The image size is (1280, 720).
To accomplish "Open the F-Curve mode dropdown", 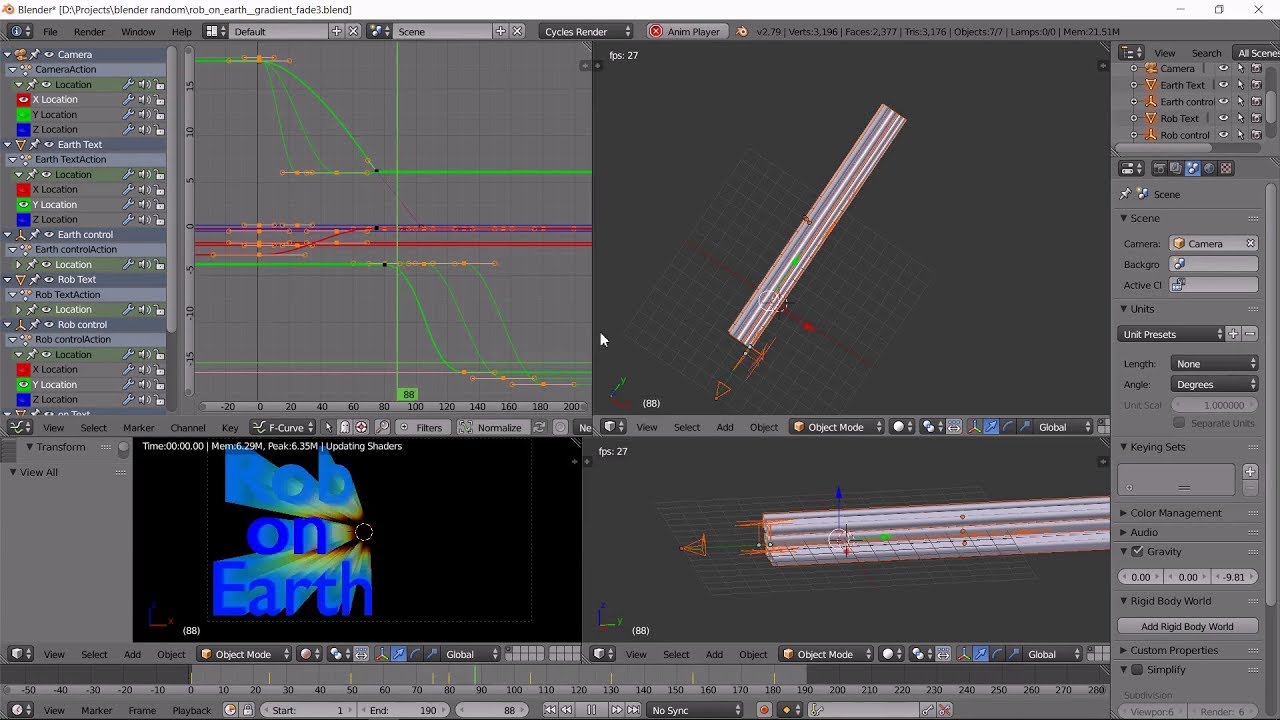I will (285, 427).
